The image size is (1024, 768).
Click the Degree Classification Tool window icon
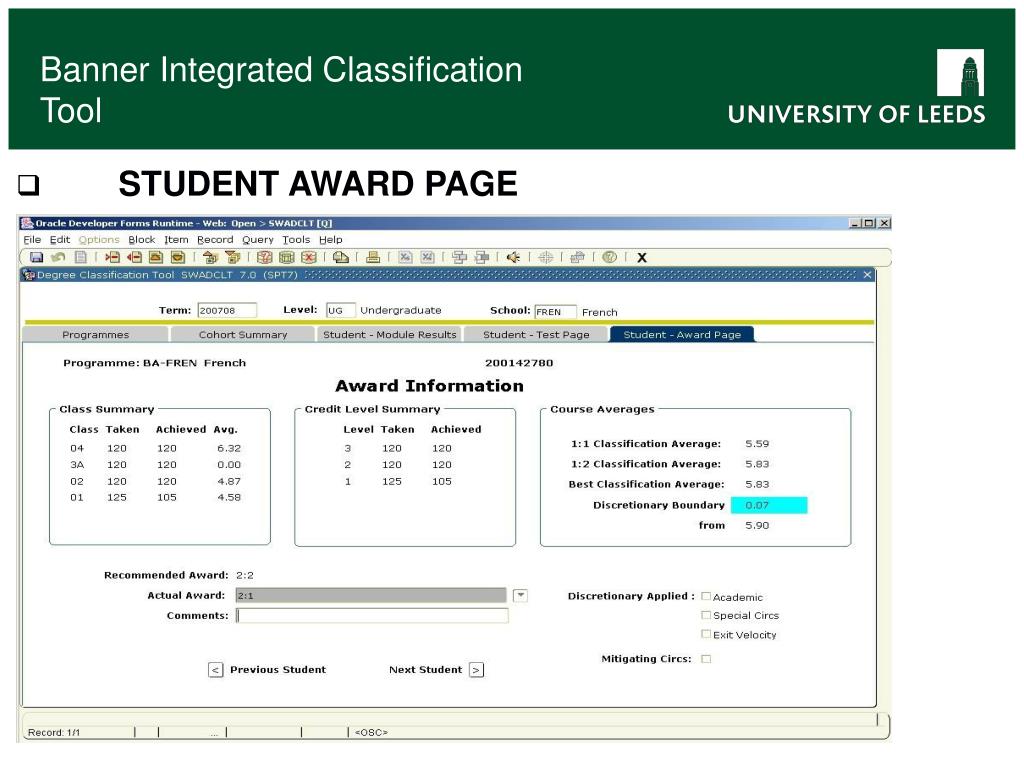point(29,275)
